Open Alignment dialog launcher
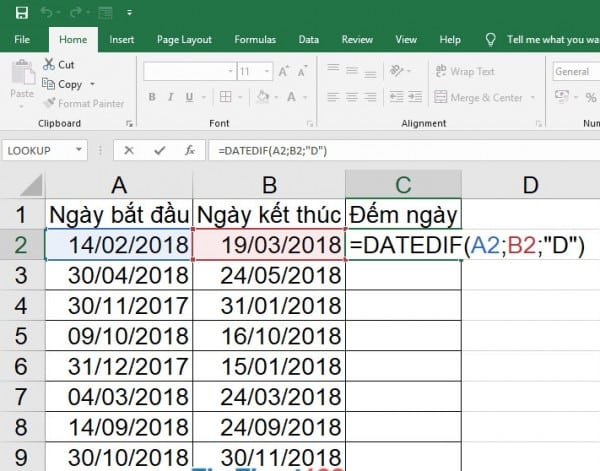This screenshot has width=600, height=471. (x=539, y=124)
